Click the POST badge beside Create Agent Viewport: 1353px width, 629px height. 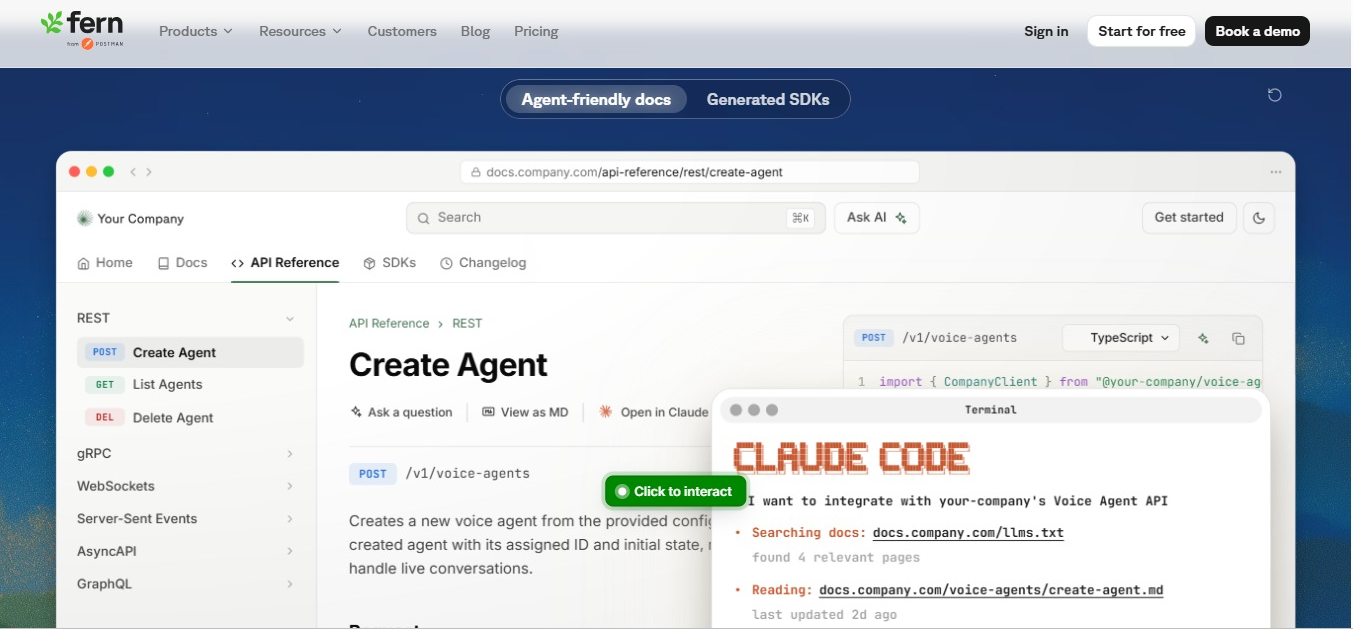coord(105,352)
